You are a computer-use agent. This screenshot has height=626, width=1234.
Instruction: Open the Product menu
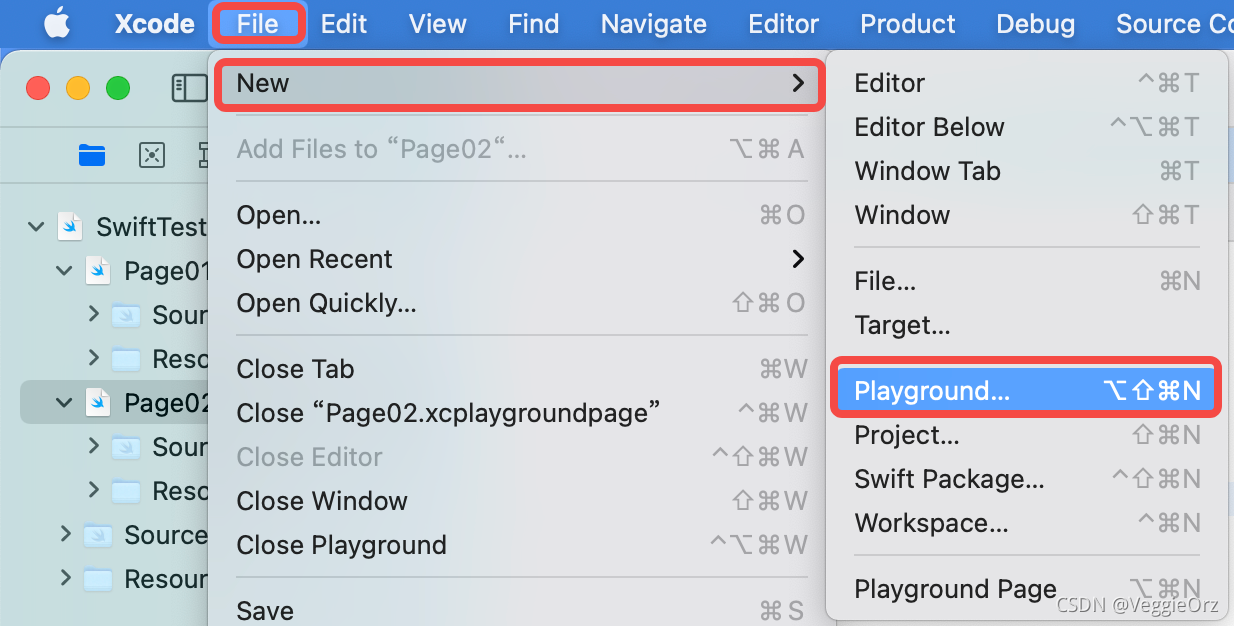pos(908,24)
